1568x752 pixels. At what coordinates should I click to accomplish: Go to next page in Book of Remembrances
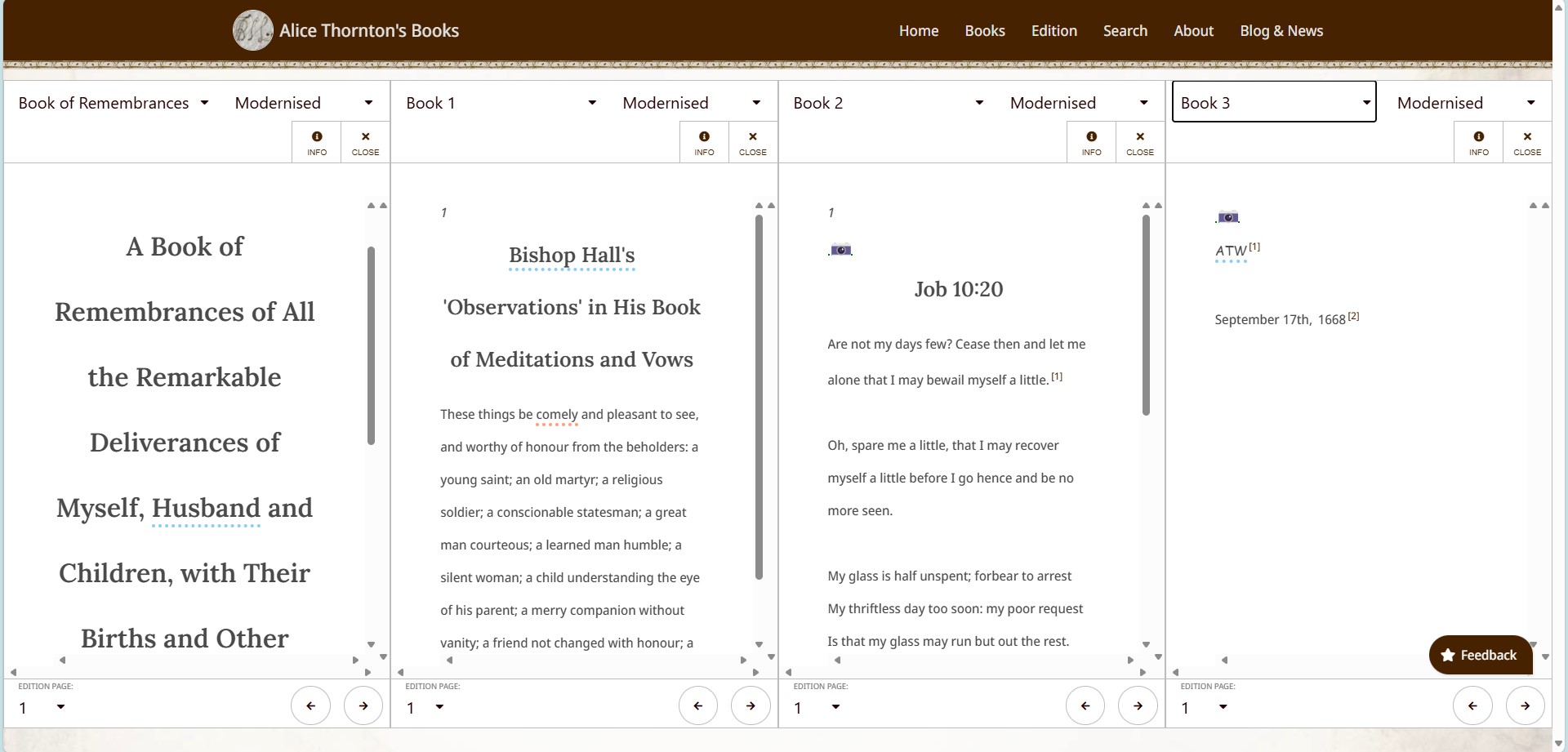point(363,705)
